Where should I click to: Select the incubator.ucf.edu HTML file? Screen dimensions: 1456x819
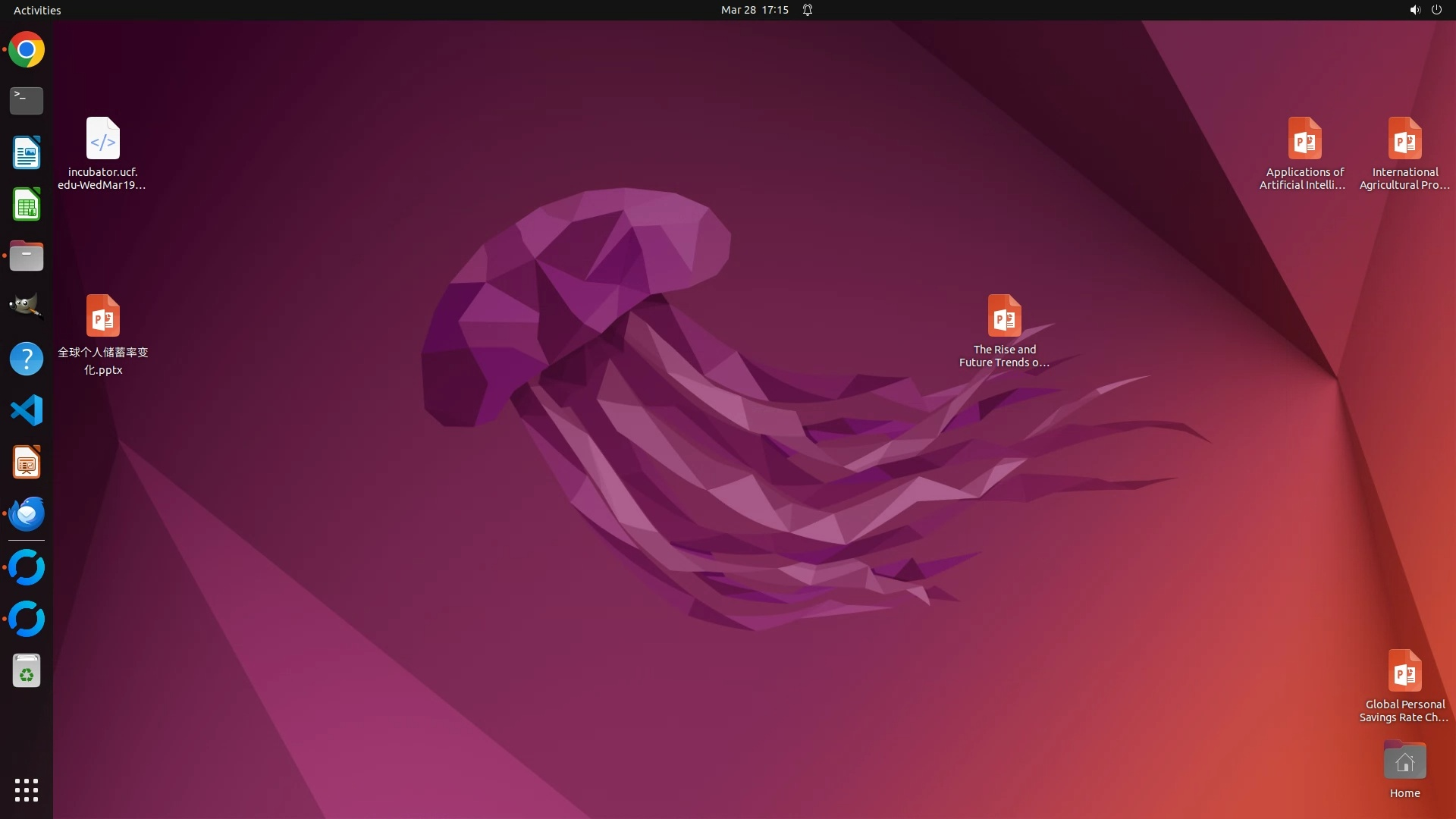(x=103, y=139)
